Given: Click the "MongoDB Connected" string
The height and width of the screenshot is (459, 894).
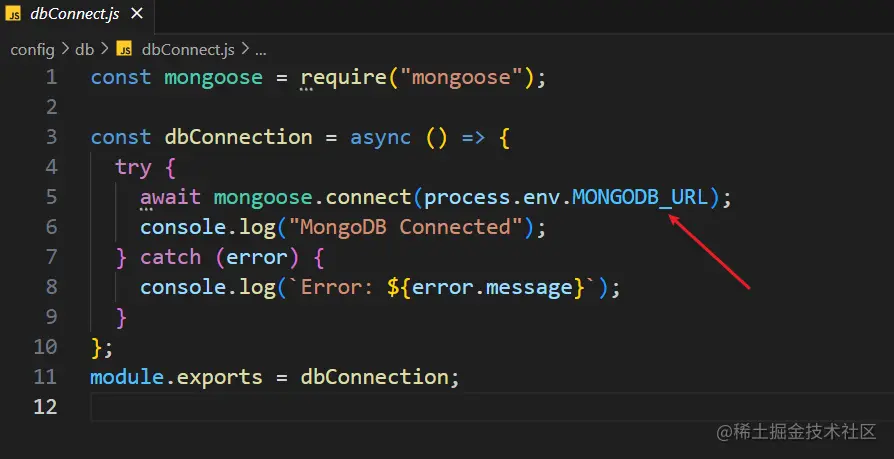Looking at the screenshot, I should click(405, 227).
